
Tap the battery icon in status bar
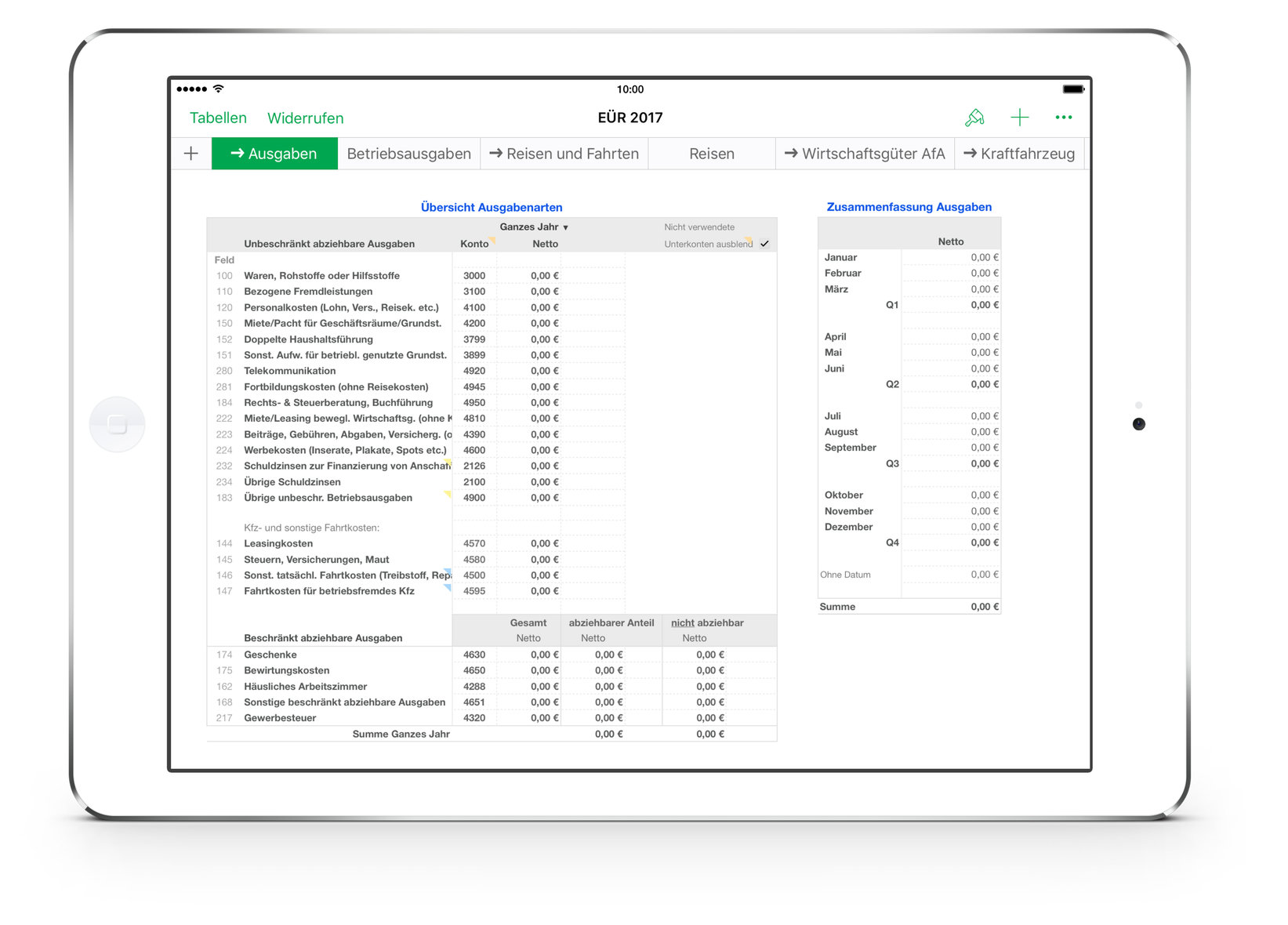1073,89
